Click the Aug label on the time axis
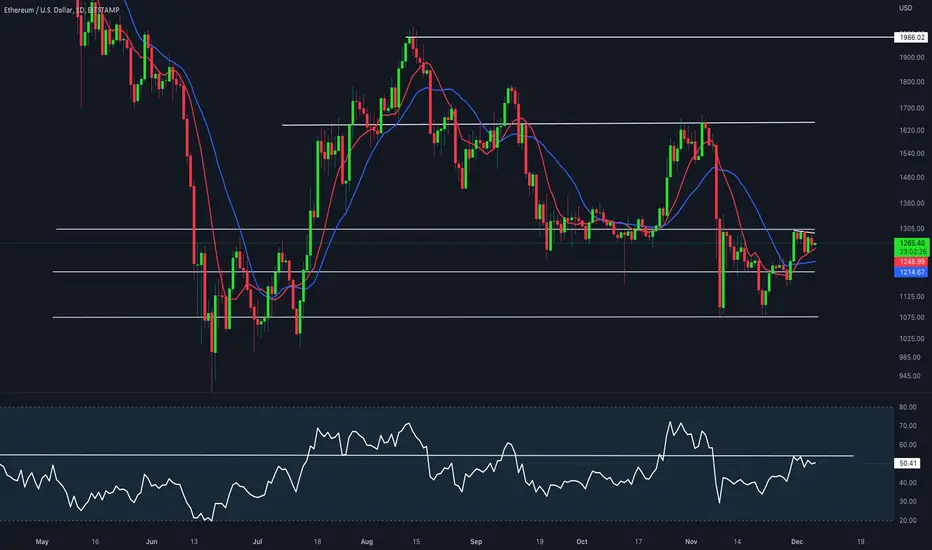Screen dimensions: 932x550 (x=367, y=542)
